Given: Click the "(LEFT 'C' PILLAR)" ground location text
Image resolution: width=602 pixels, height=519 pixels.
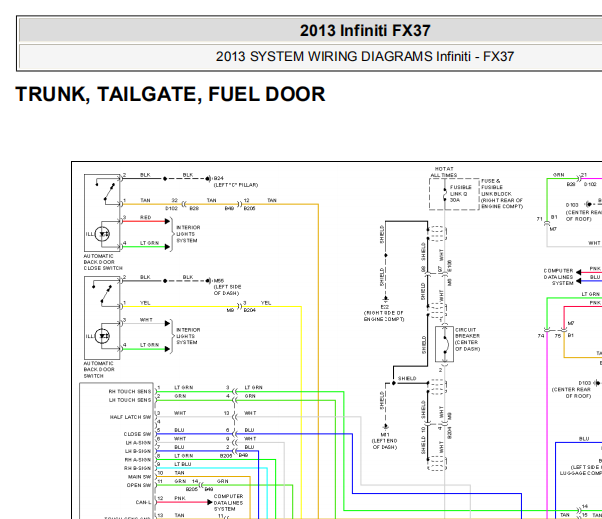Looking at the screenshot, I should [236, 185].
